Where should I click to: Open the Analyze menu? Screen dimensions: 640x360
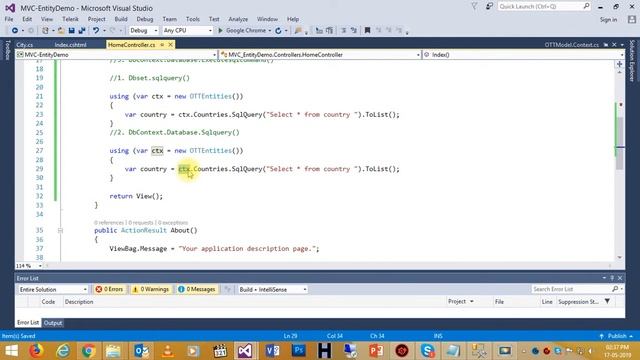pyautogui.click(x=238, y=19)
